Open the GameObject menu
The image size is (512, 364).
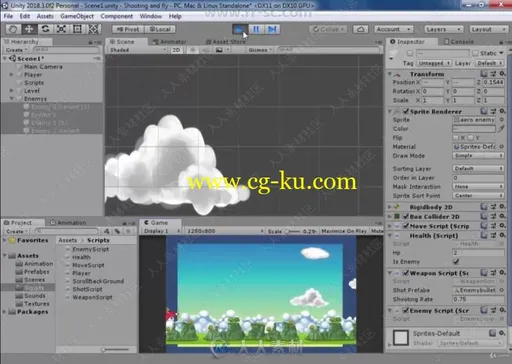coord(77,16)
